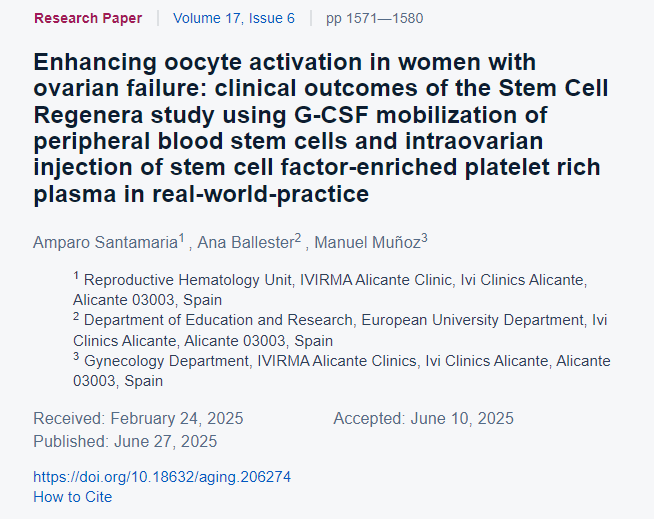Click the Accepted June 10, 2025 date

click(x=423, y=418)
